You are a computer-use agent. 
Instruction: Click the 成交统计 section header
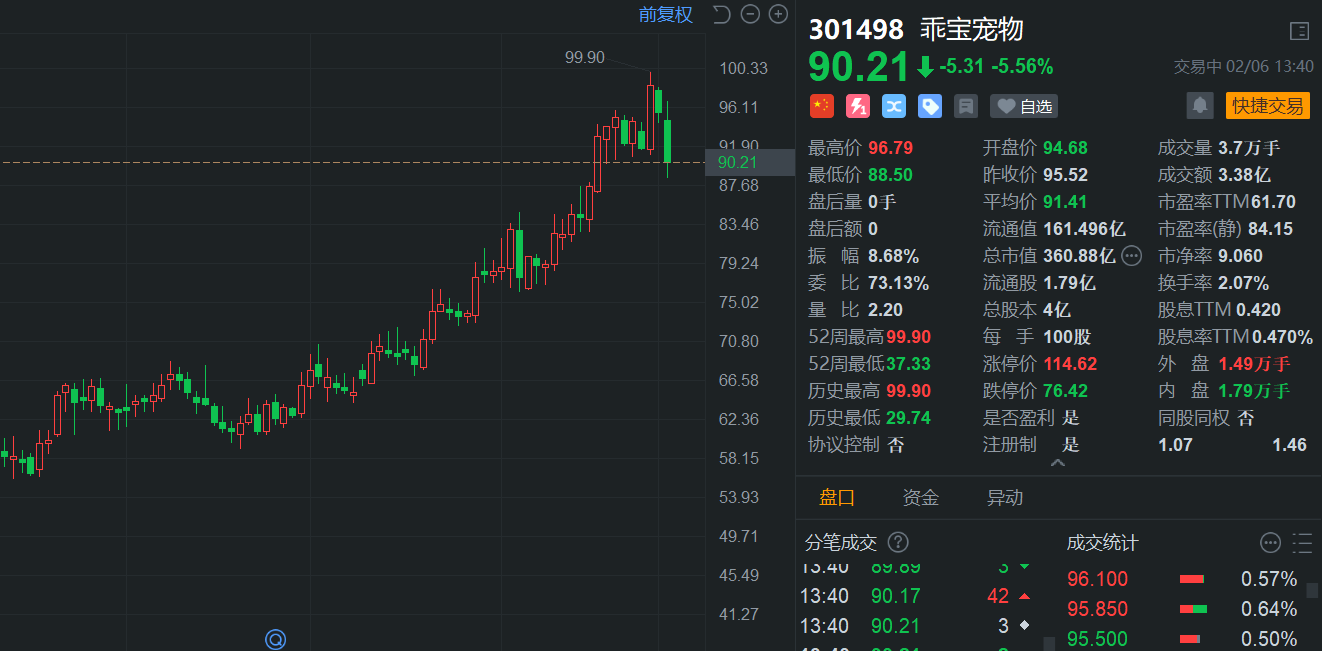tap(1102, 543)
